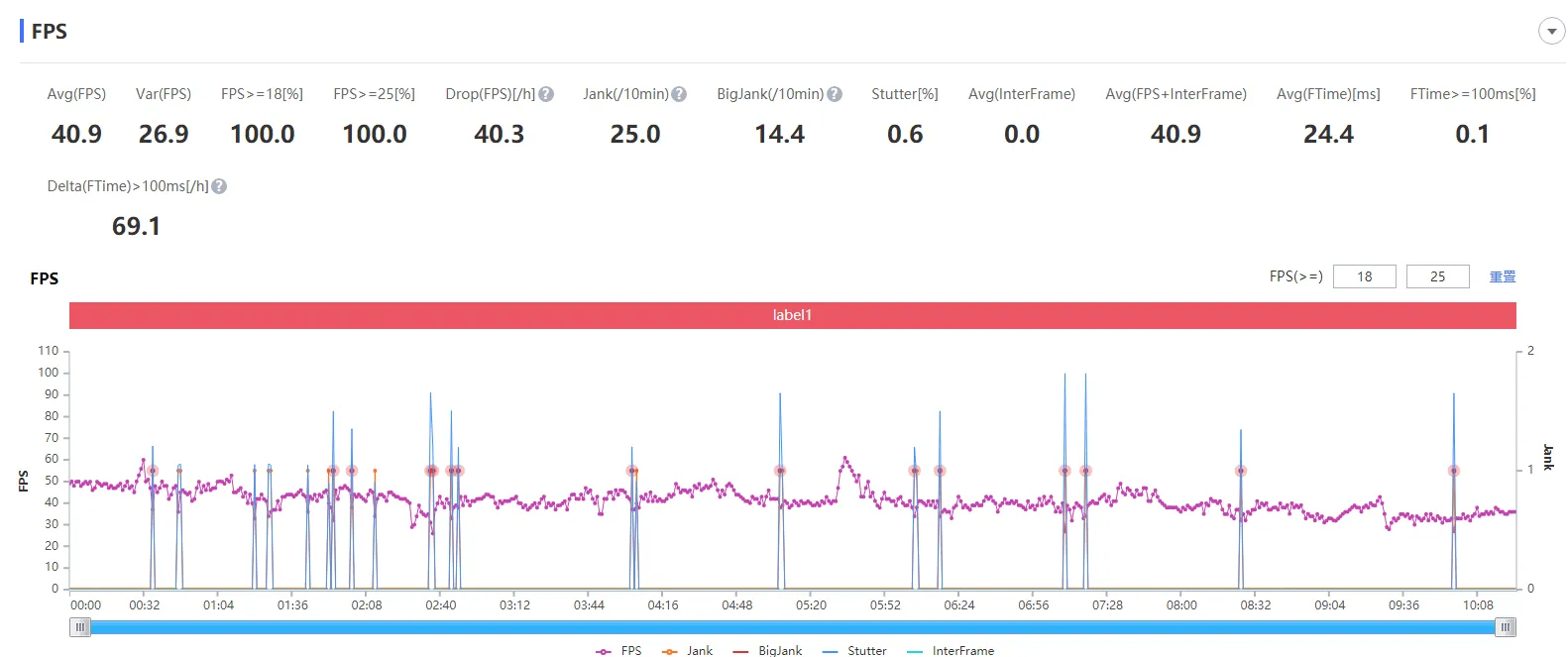Viewport: 1568px width, 657px height.
Task: Click the Avg(FPS) value 40.9
Action: 76,134
